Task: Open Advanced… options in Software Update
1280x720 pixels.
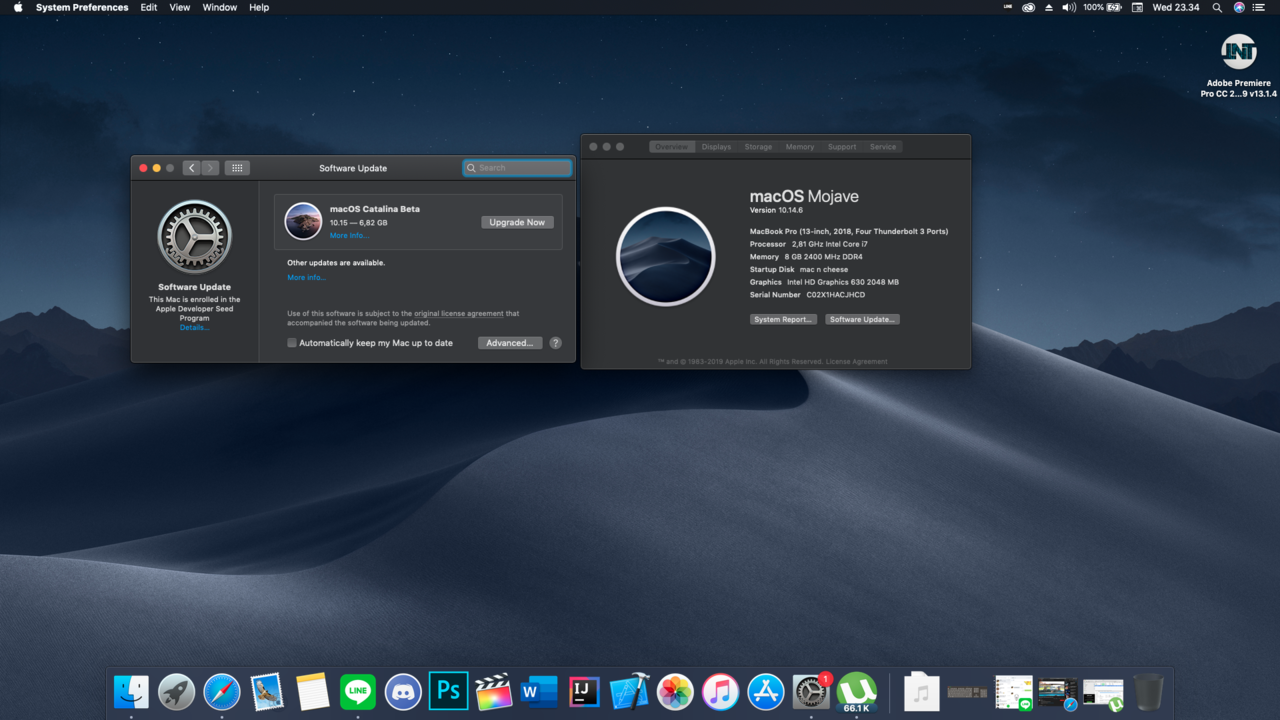Action: point(510,343)
